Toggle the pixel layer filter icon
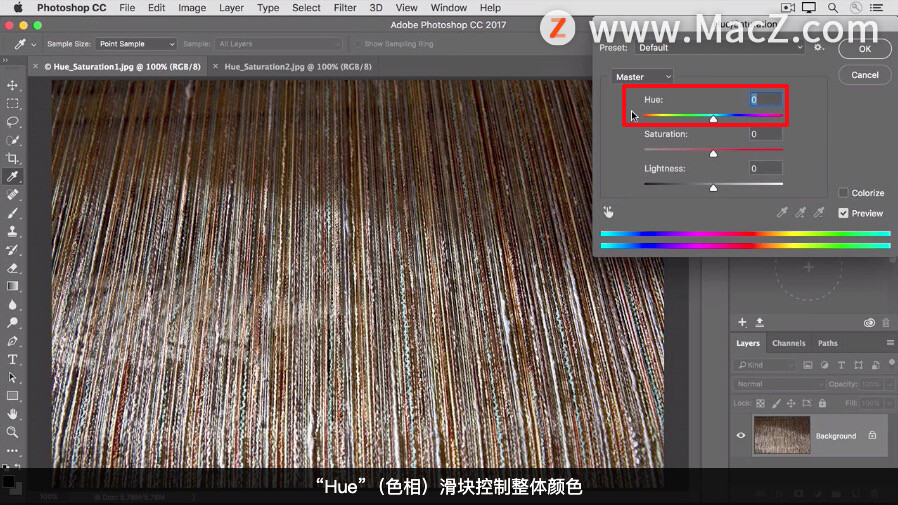898x505 pixels. (808, 365)
